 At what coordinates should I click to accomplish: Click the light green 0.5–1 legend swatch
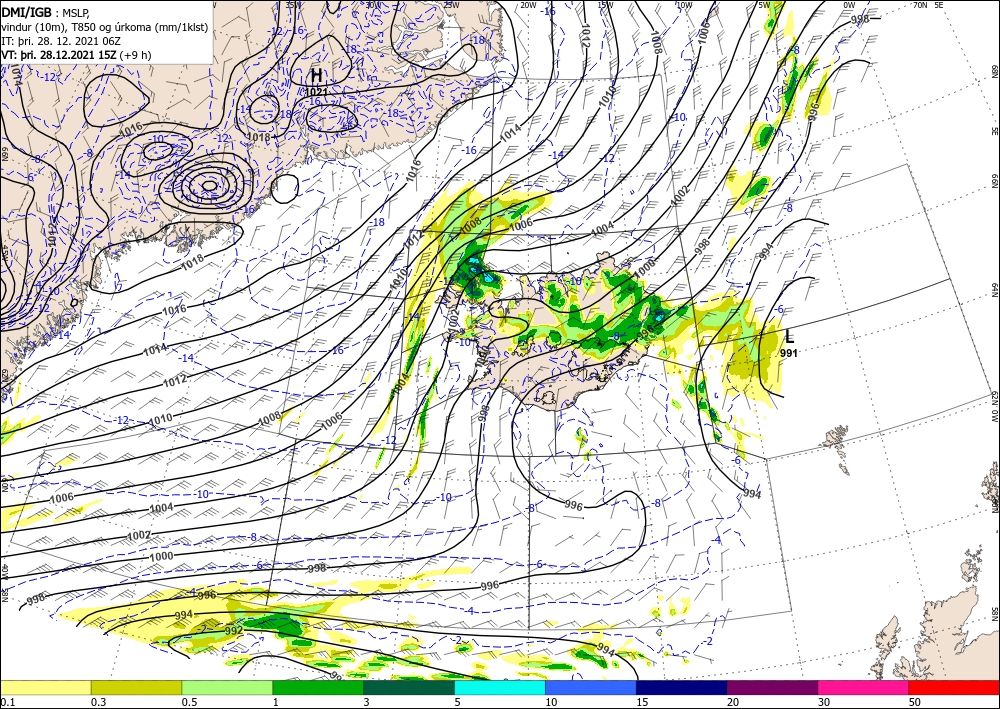click(x=227, y=687)
